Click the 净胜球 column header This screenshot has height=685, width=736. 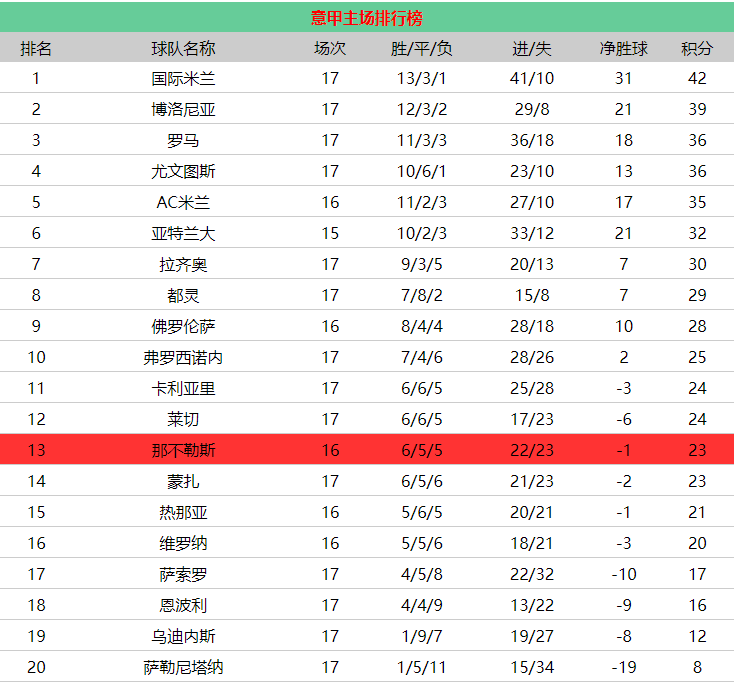coord(623,48)
